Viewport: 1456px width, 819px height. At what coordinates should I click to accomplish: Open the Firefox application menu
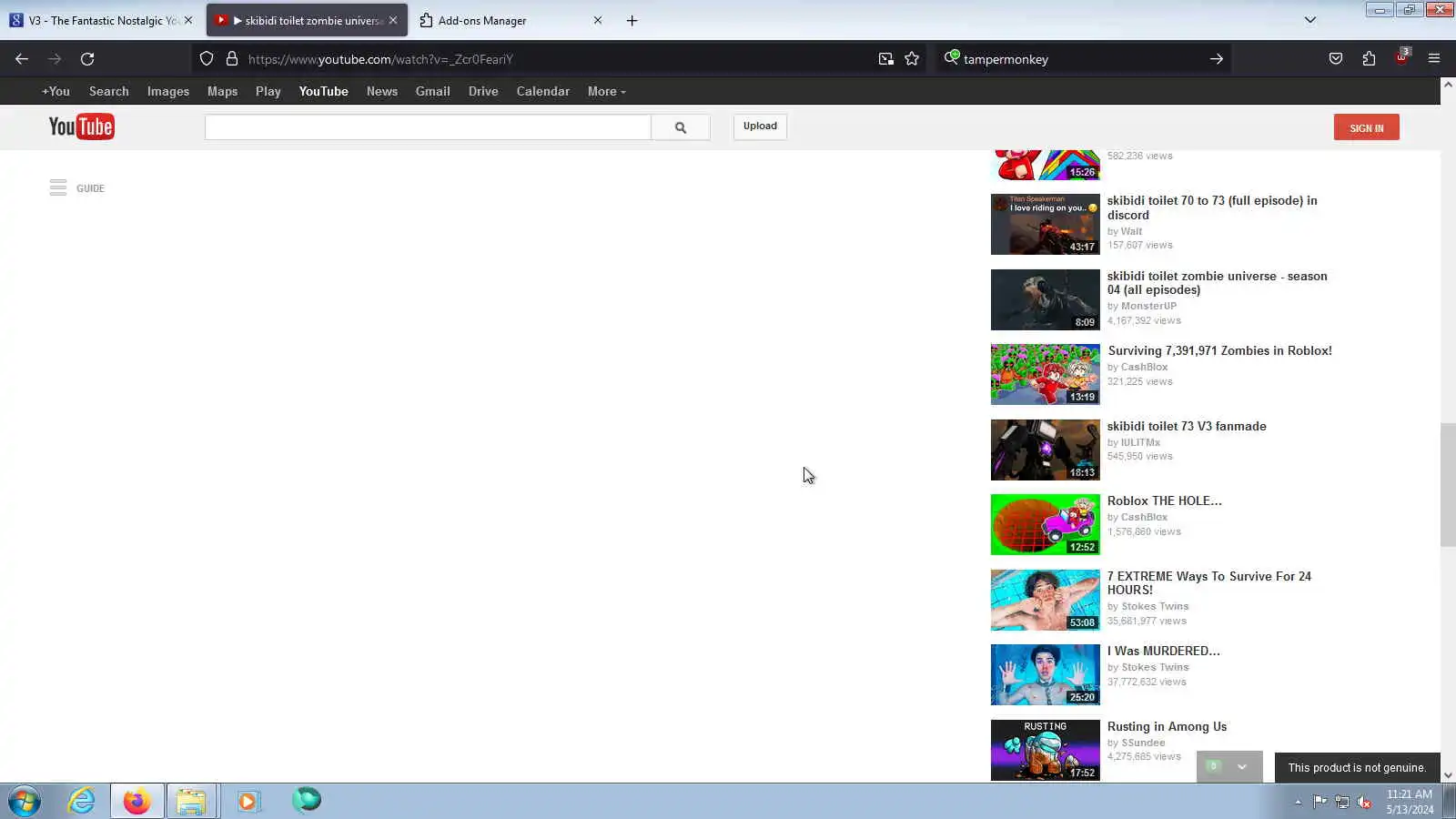click(1434, 59)
